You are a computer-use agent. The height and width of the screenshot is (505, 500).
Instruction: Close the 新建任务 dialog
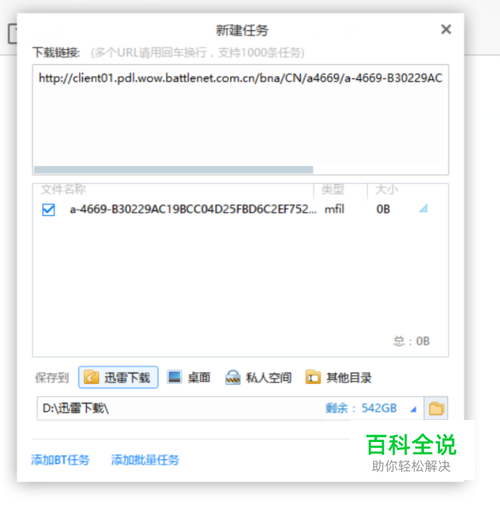click(x=446, y=29)
